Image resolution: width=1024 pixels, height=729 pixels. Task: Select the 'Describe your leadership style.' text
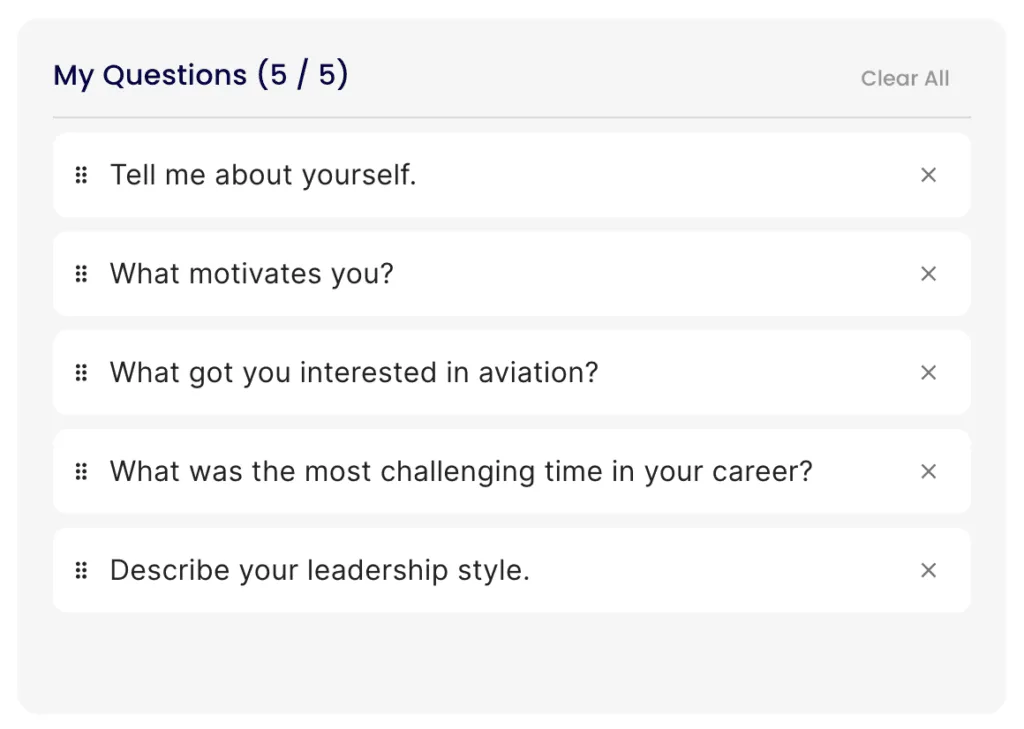point(320,570)
